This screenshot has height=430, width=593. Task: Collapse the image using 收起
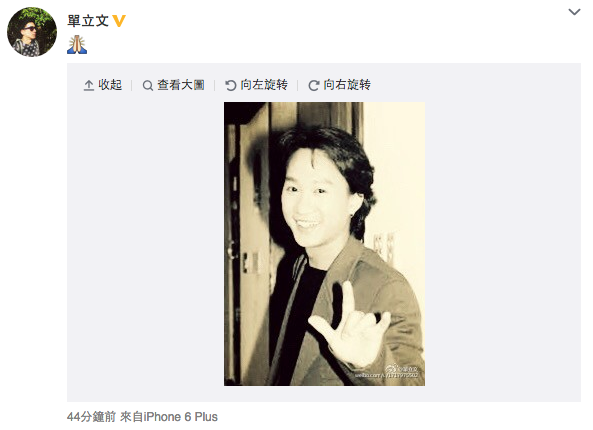[110, 85]
